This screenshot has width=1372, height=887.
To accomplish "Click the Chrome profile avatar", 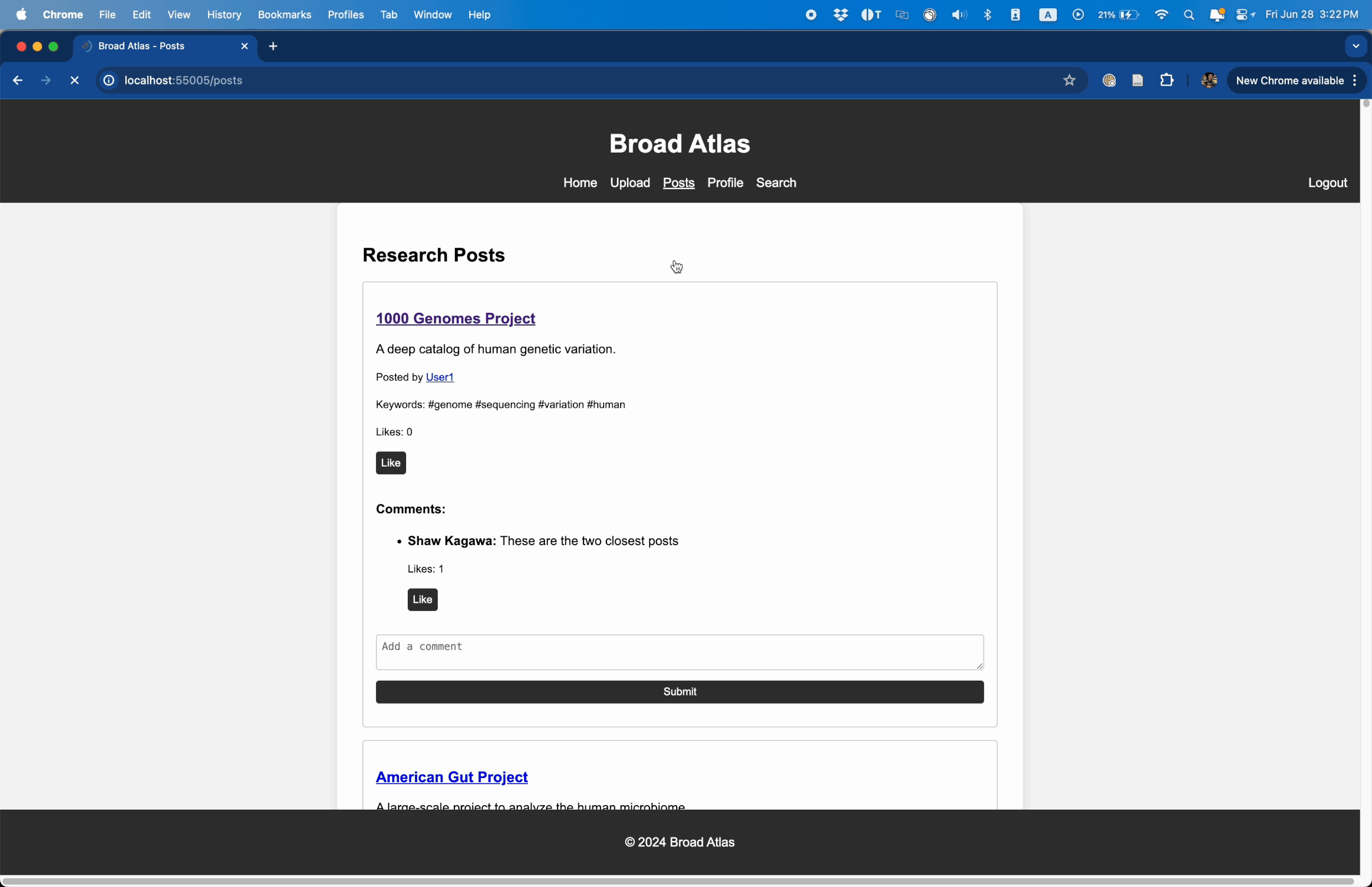I will (x=1208, y=81).
